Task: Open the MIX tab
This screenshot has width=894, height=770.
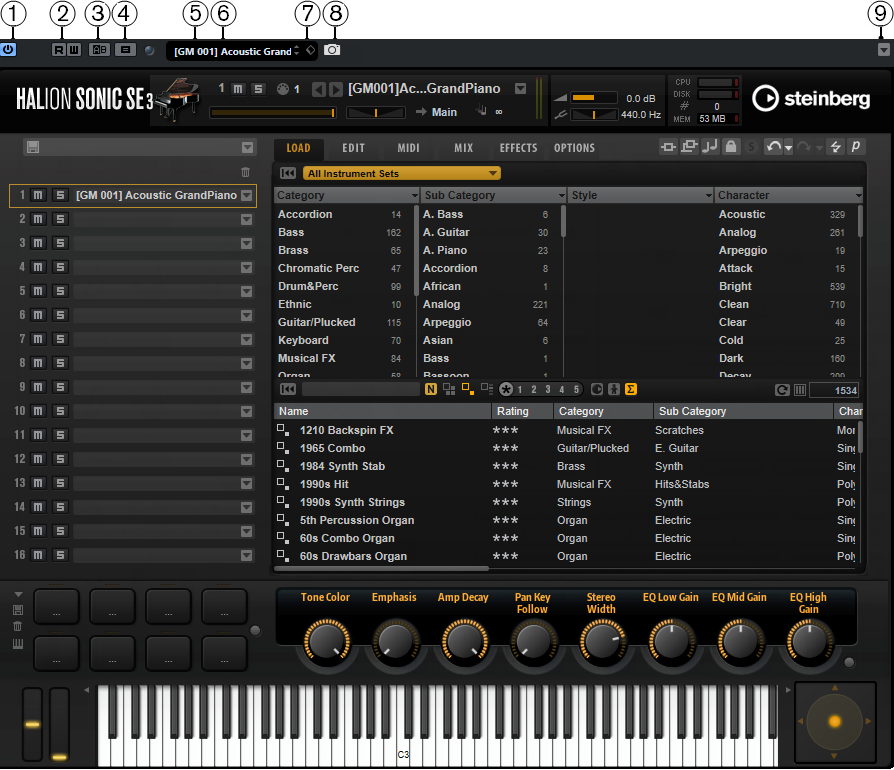Action: click(463, 148)
